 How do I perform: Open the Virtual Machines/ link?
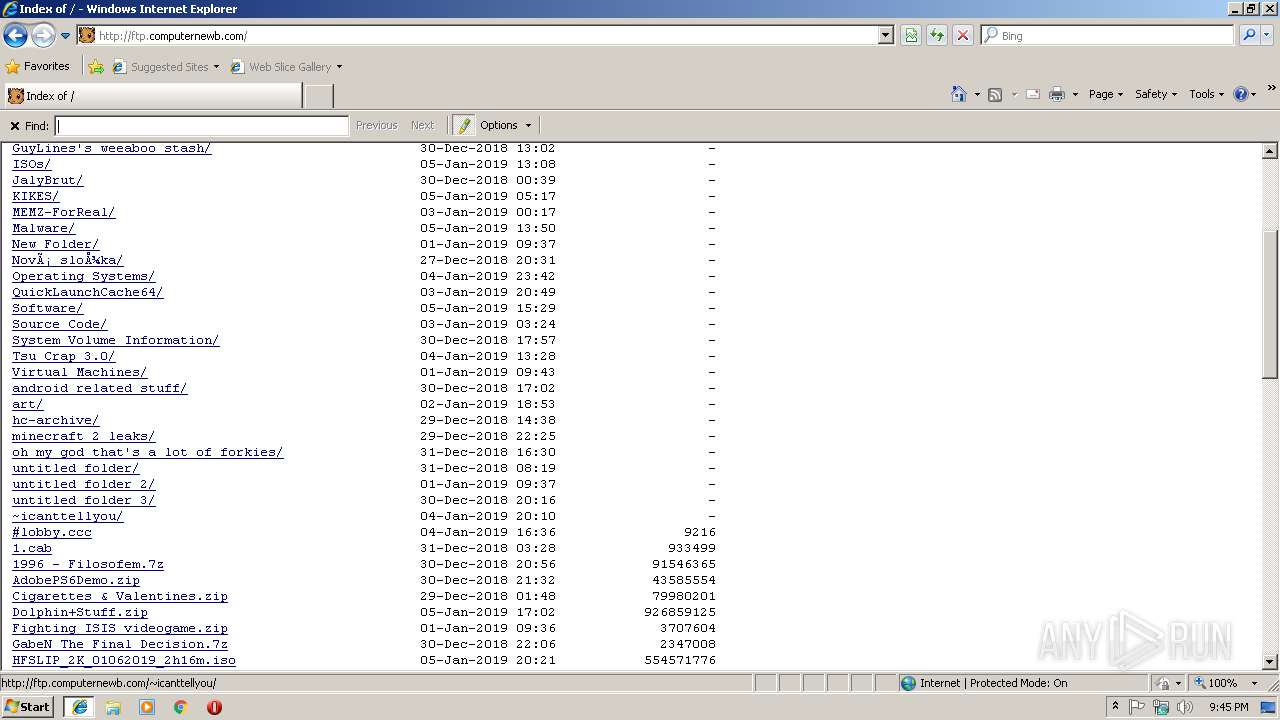click(79, 372)
